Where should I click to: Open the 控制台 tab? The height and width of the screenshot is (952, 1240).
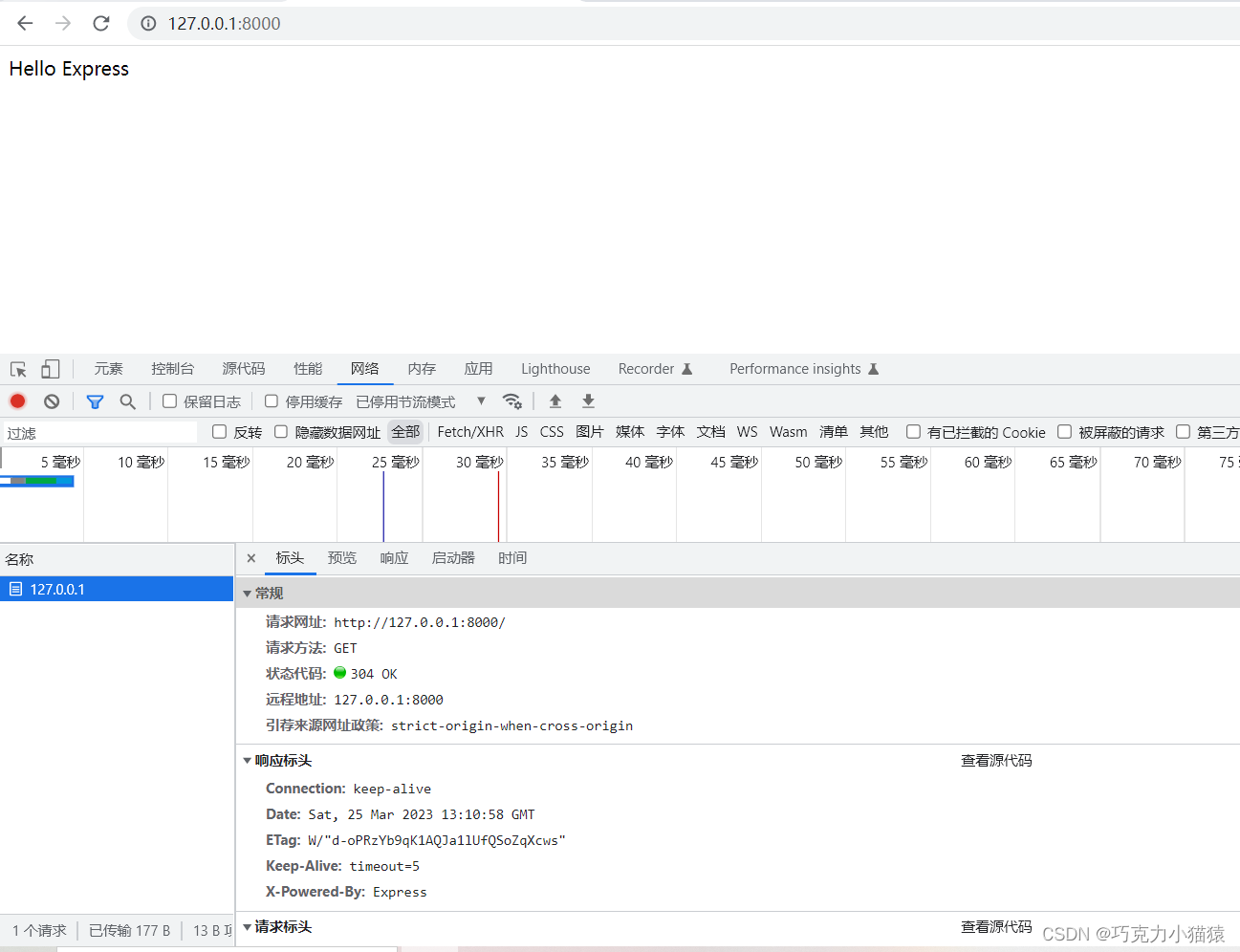pyautogui.click(x=172, y=369)
